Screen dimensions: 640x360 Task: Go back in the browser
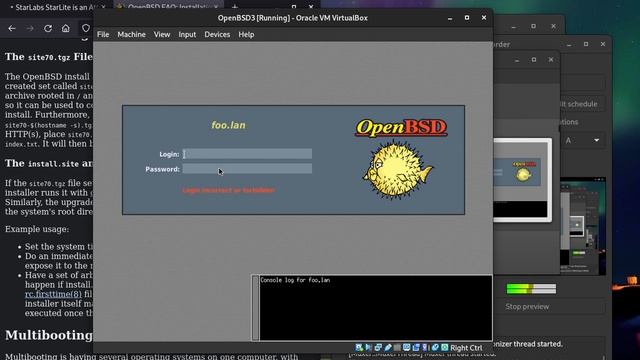coord(12,28)
